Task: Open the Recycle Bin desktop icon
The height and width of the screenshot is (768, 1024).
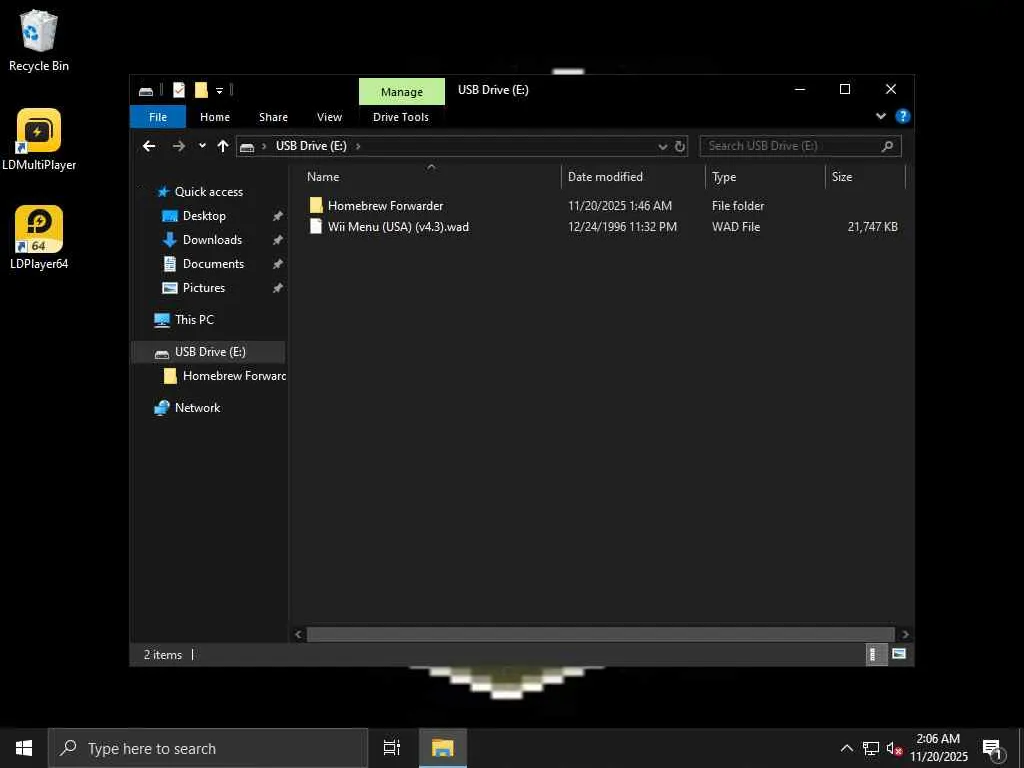Action: (x=39, y=40)
